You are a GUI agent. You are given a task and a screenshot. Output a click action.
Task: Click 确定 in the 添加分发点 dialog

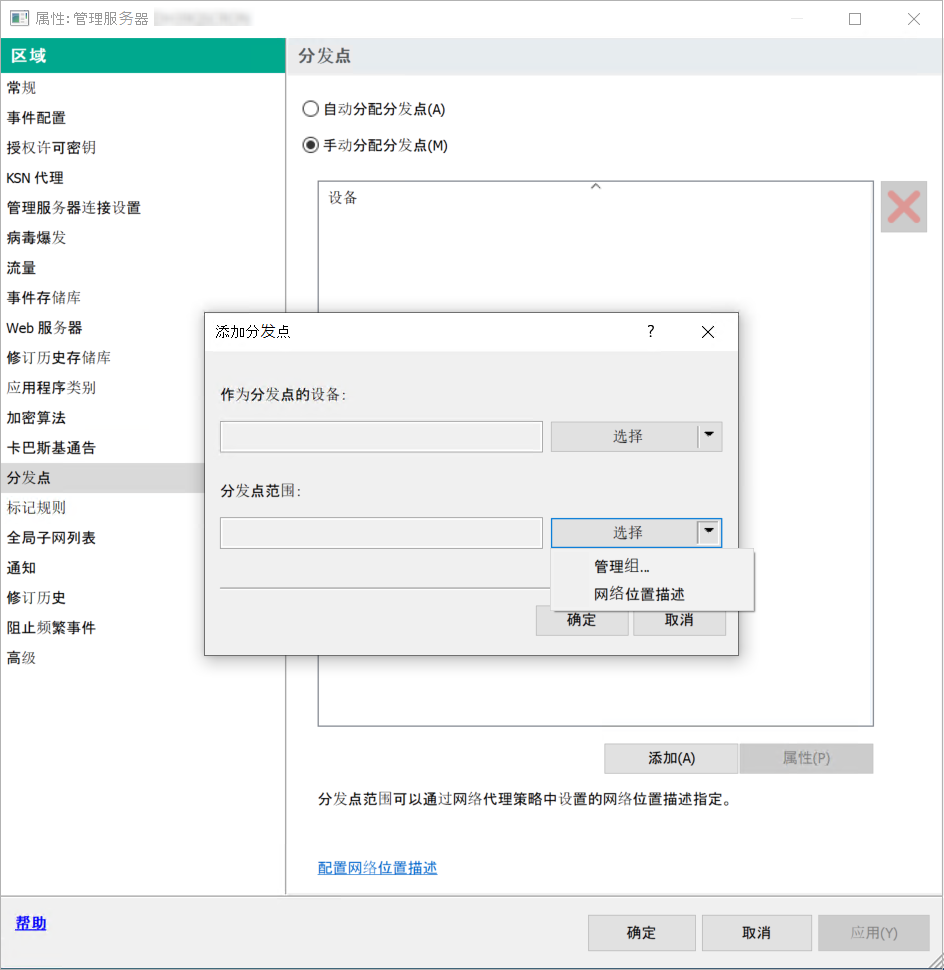pyautogui.click(x=581, y=620)
